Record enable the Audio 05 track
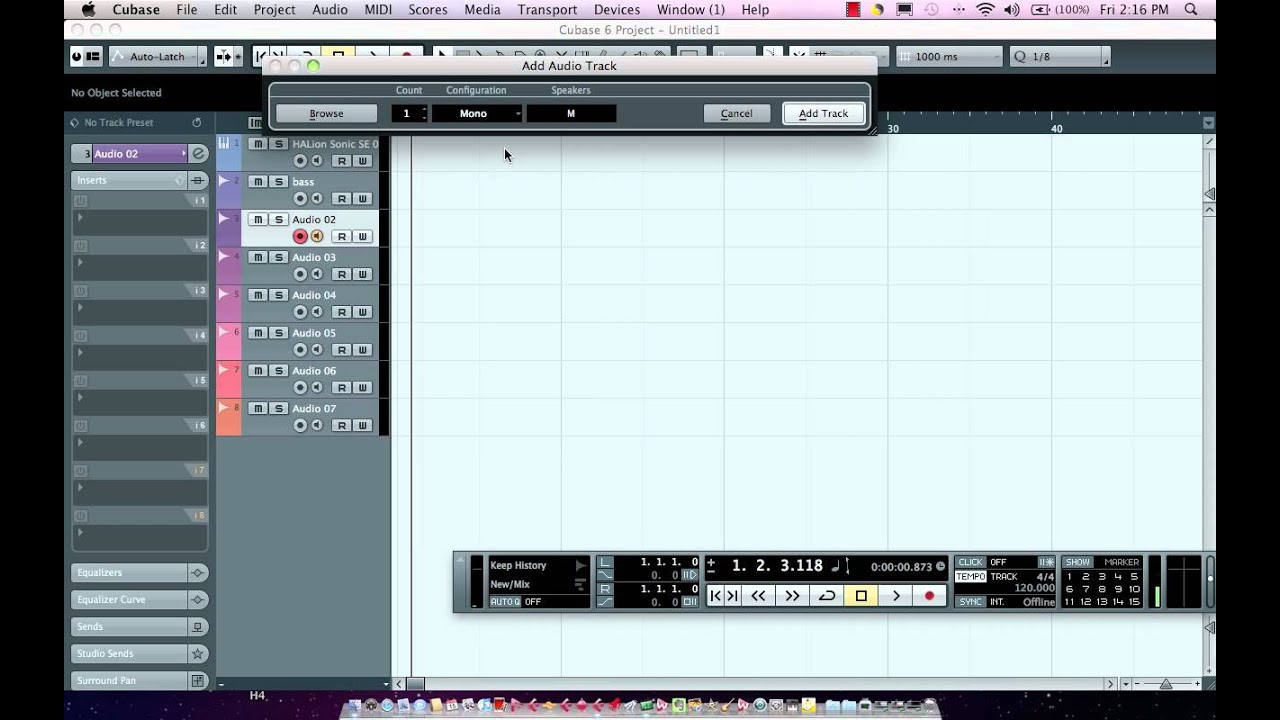This screenshot has width=1280, height=720. [300, 350]
